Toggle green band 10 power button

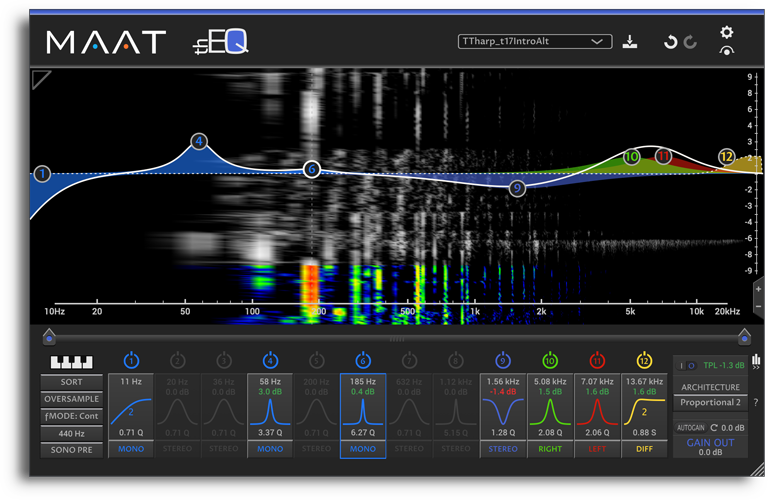pos(550,360)
